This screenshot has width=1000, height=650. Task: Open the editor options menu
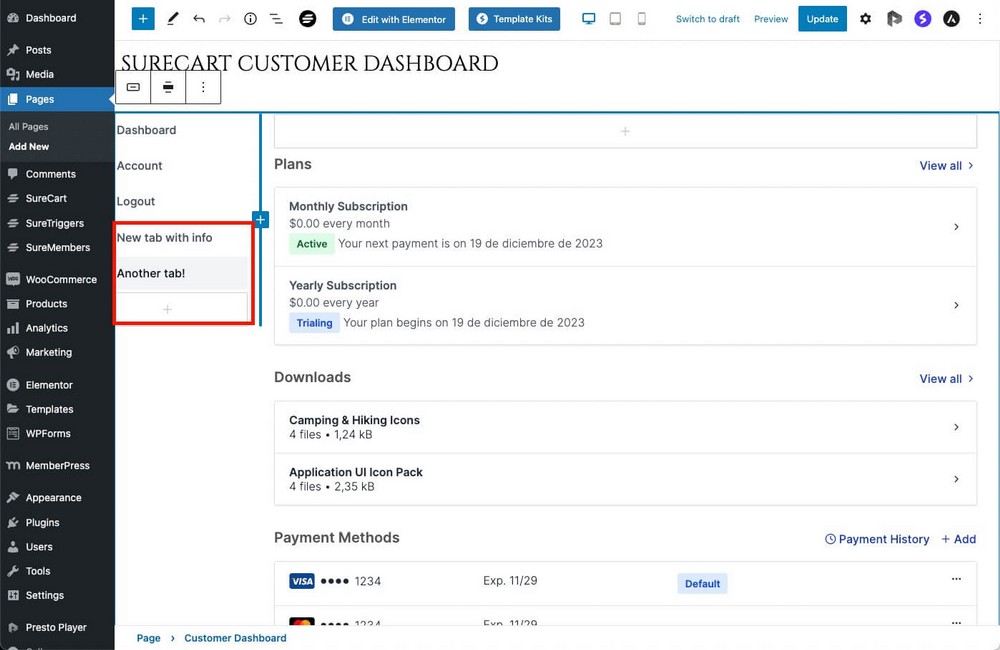(x=980, y=19)
